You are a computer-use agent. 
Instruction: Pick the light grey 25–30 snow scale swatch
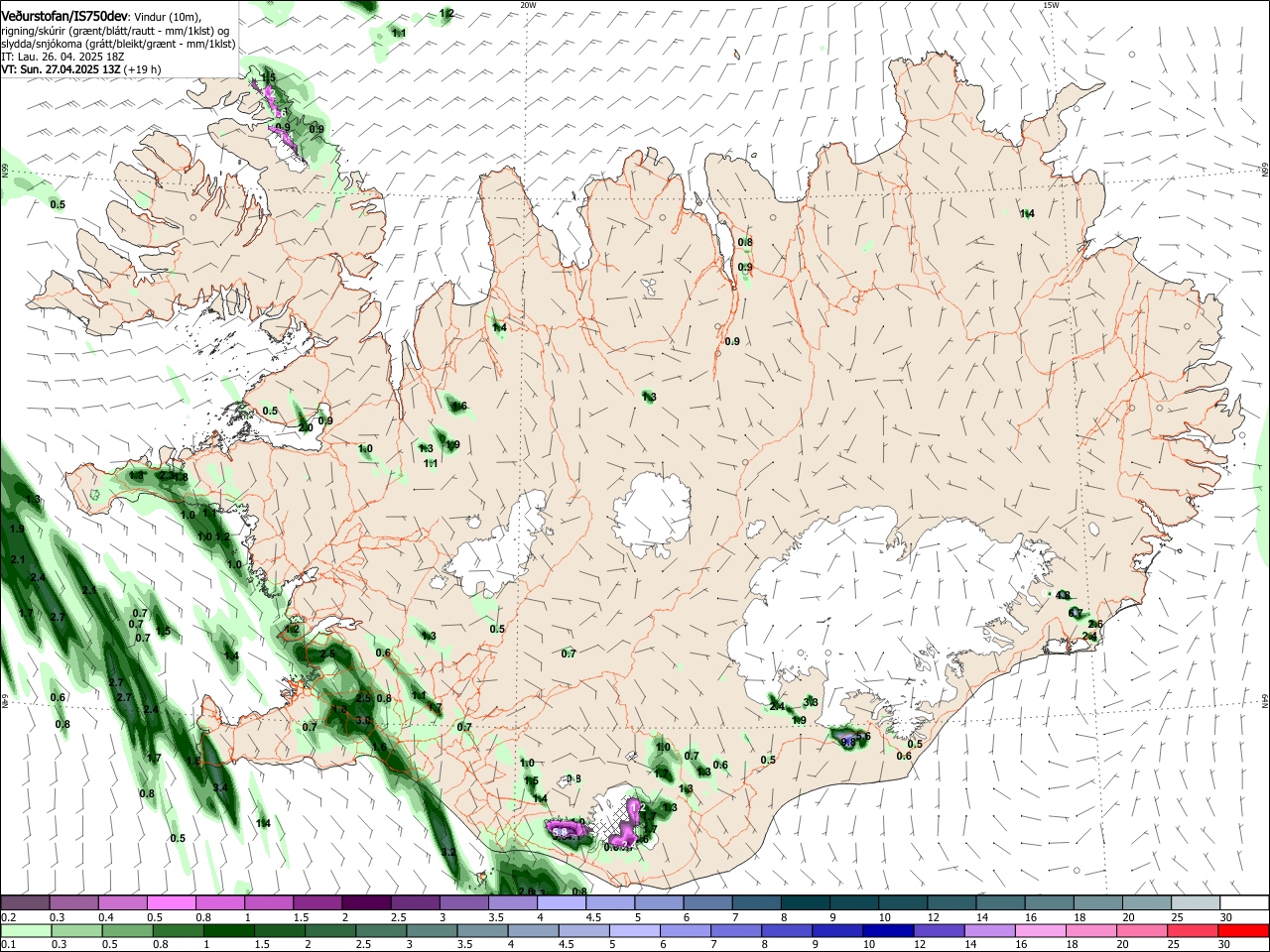1197,902
